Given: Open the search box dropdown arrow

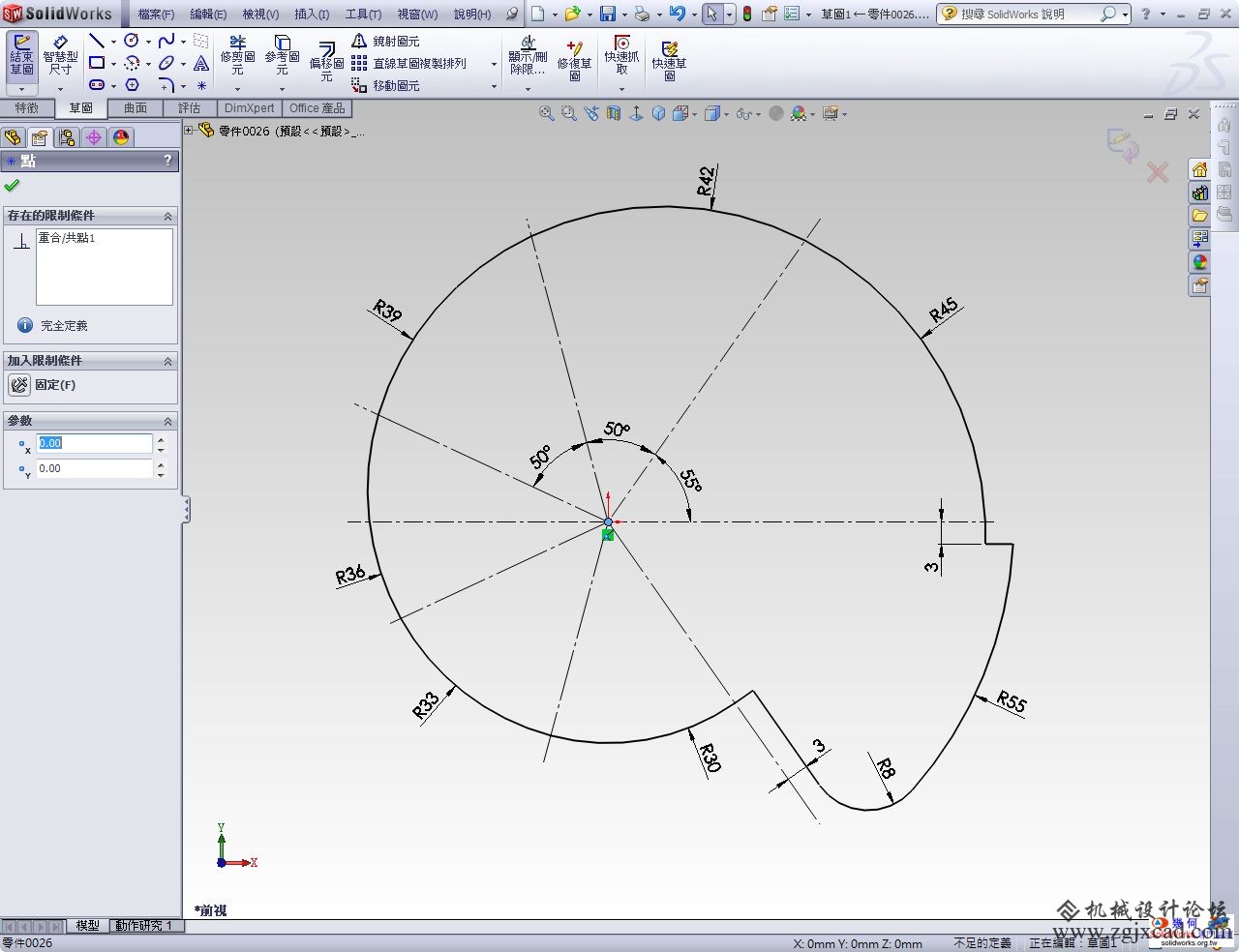Looking at the screenshot, I should (x=1126, y=15).
